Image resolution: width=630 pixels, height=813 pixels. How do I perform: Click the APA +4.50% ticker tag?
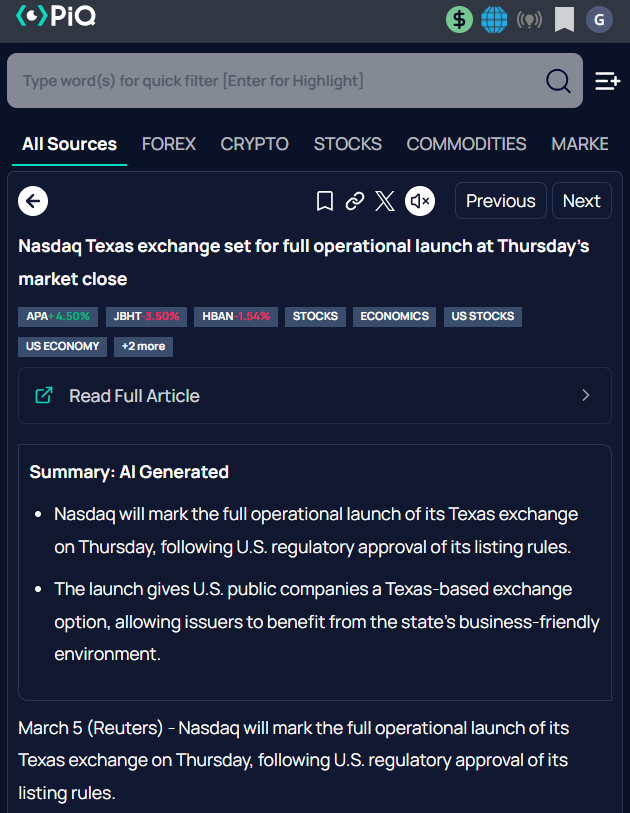[x=58, y=316]
